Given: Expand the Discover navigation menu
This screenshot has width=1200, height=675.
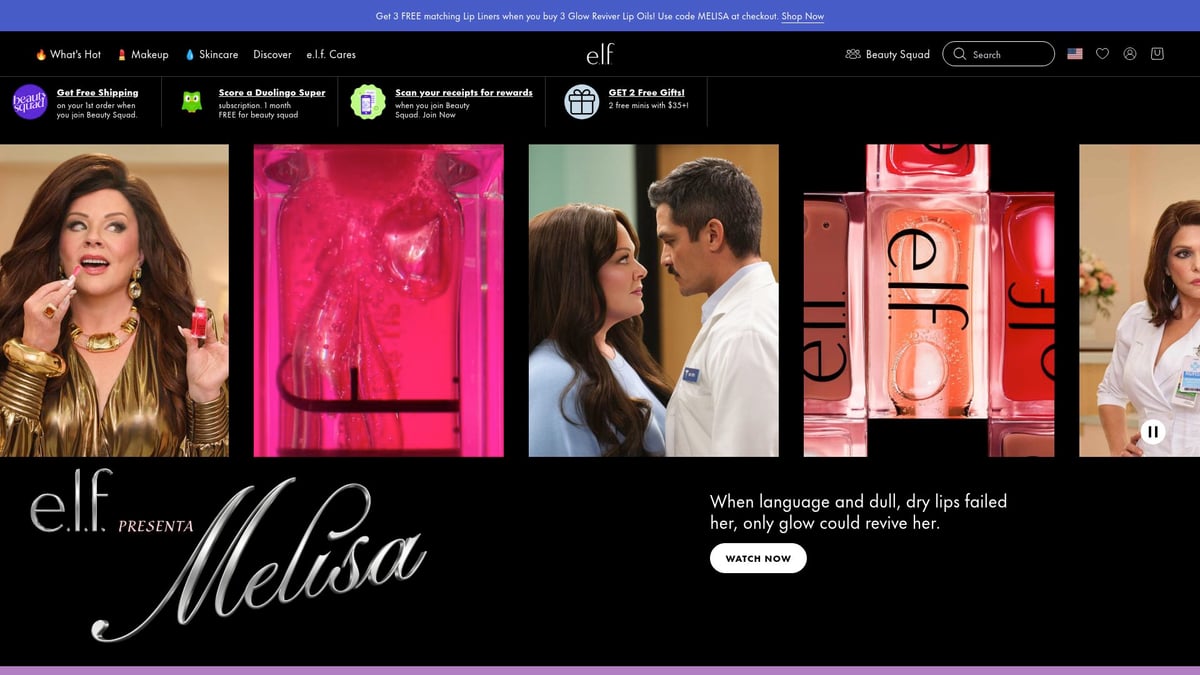Looking at the screenshot, I should pyautogui.click(x=272, y=55).
